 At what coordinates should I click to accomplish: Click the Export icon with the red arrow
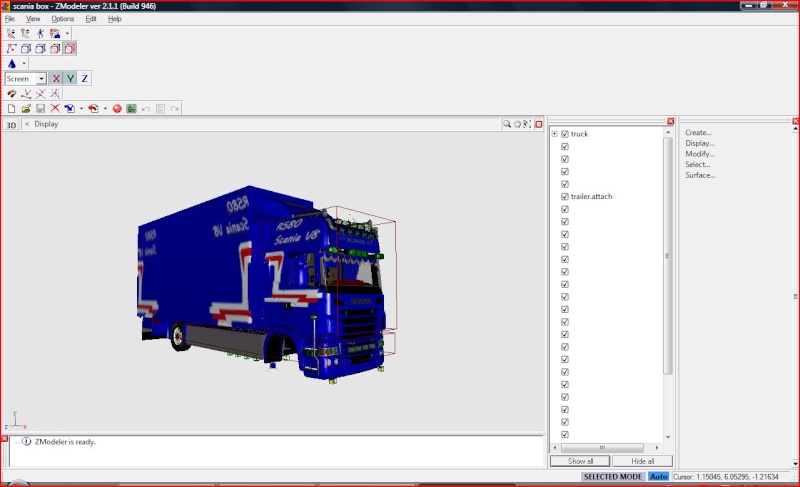[x=93, y=109]
